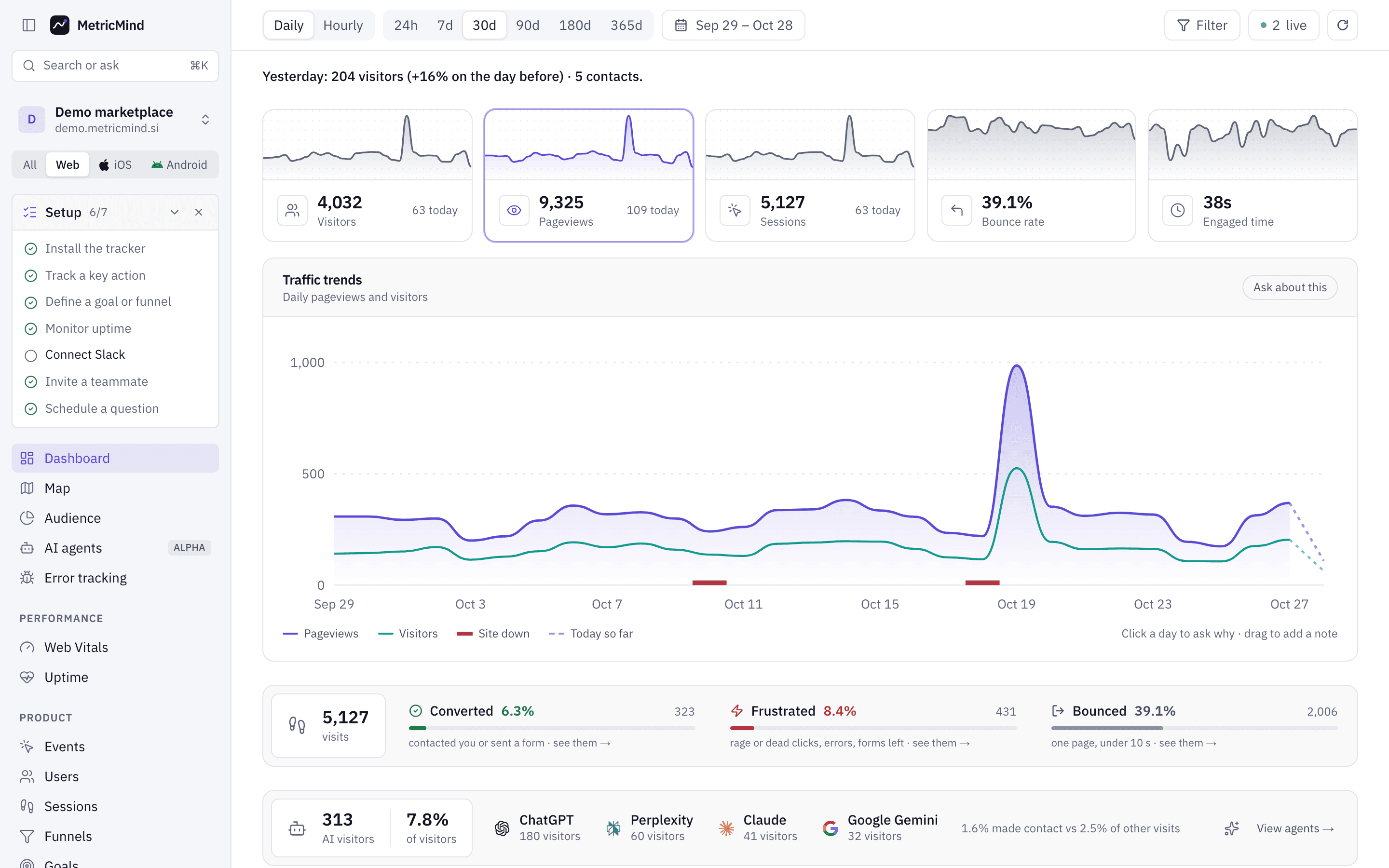This screenshot has width=1389, height=868.
Task: Click the site-down marker near Oct 11
Action: (x=709, y=583)
